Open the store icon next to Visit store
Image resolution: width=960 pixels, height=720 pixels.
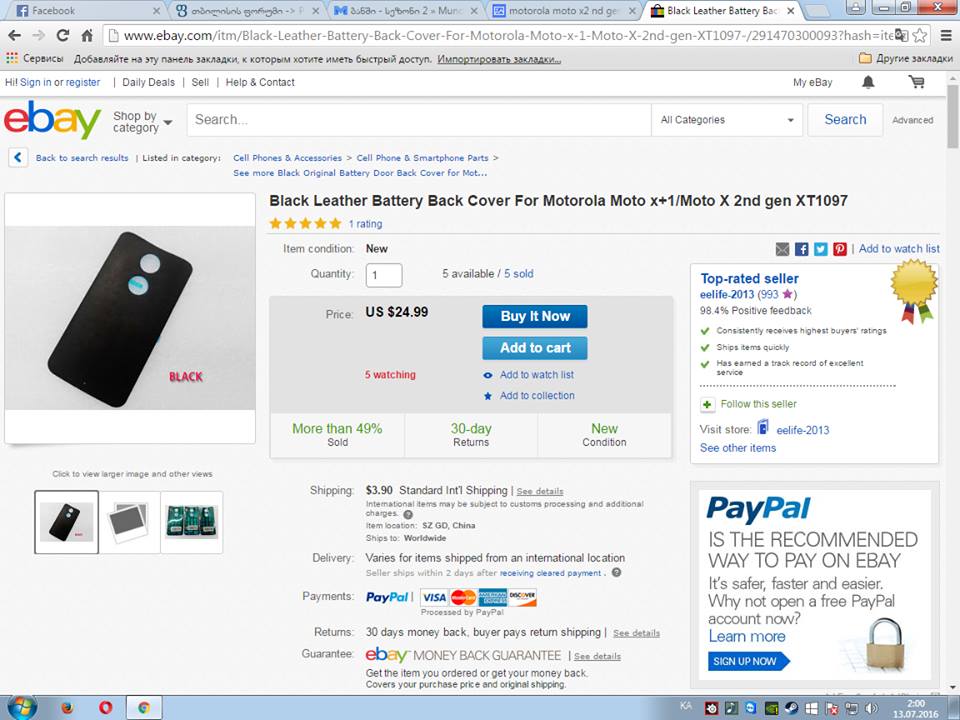click(x=763, y=427)
